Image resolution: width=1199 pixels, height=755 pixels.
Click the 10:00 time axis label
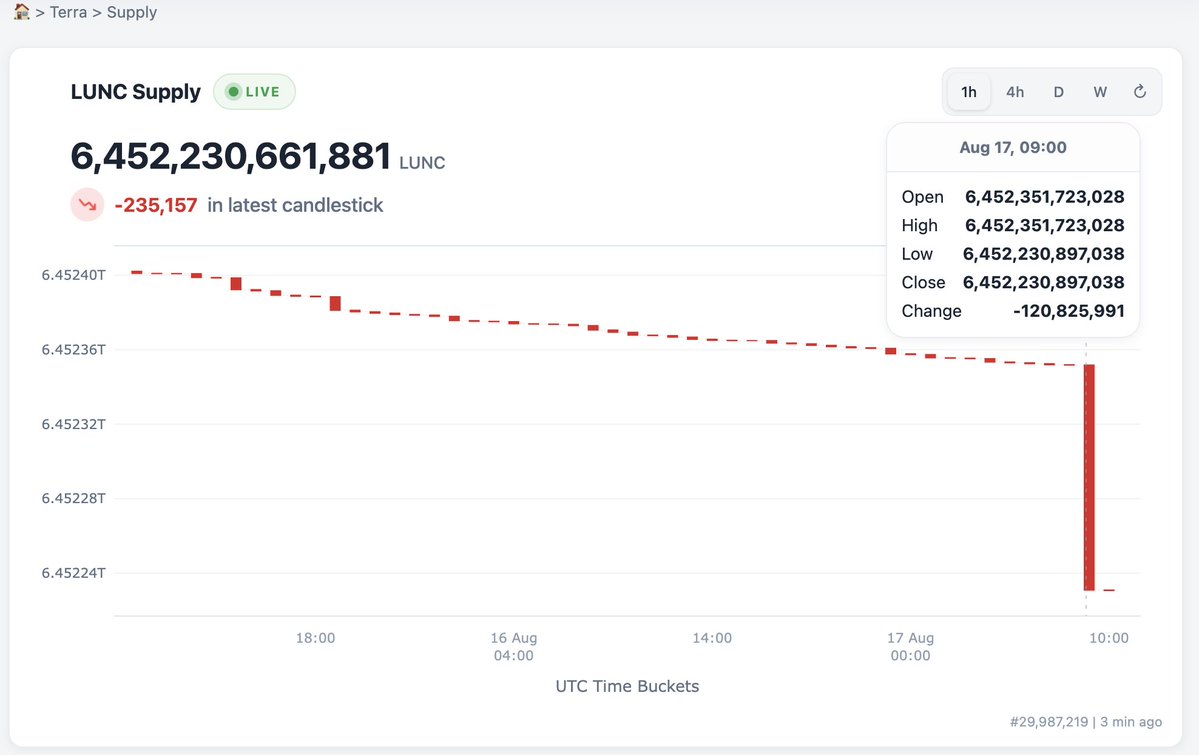(x=1109, y=638)
